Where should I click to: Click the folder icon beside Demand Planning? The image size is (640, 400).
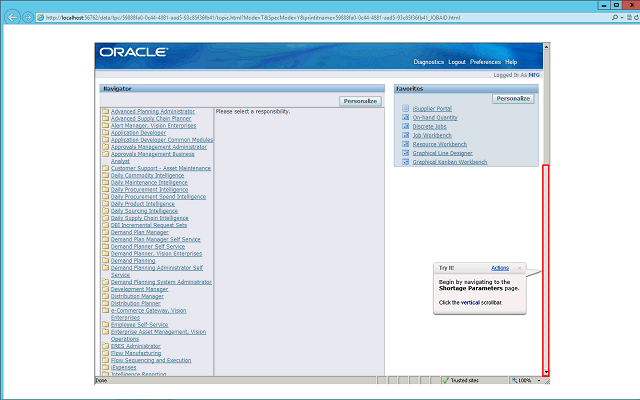(x=105, y=260)
